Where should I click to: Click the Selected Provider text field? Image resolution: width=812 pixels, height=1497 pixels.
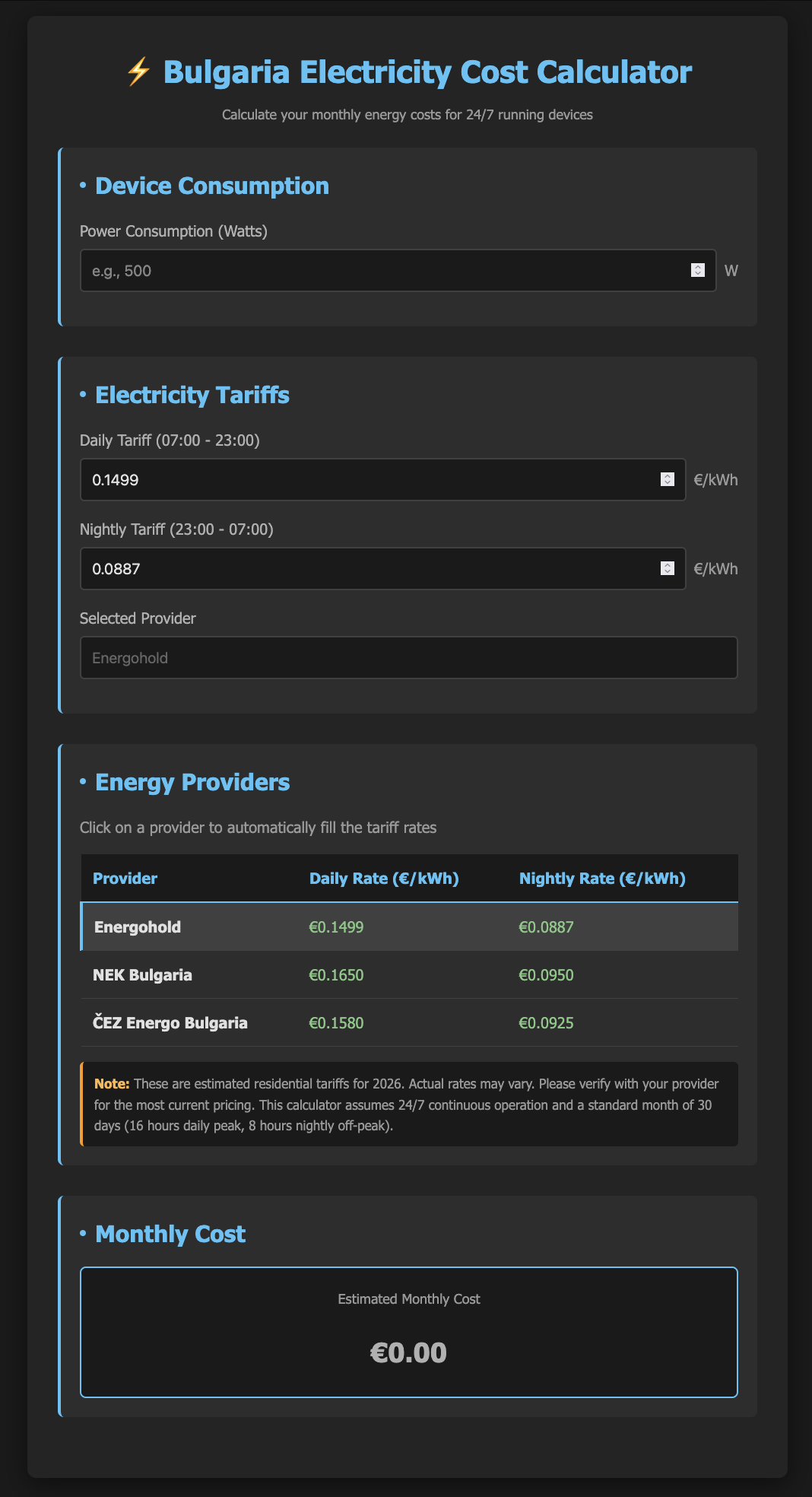click(x=408, y=658)
